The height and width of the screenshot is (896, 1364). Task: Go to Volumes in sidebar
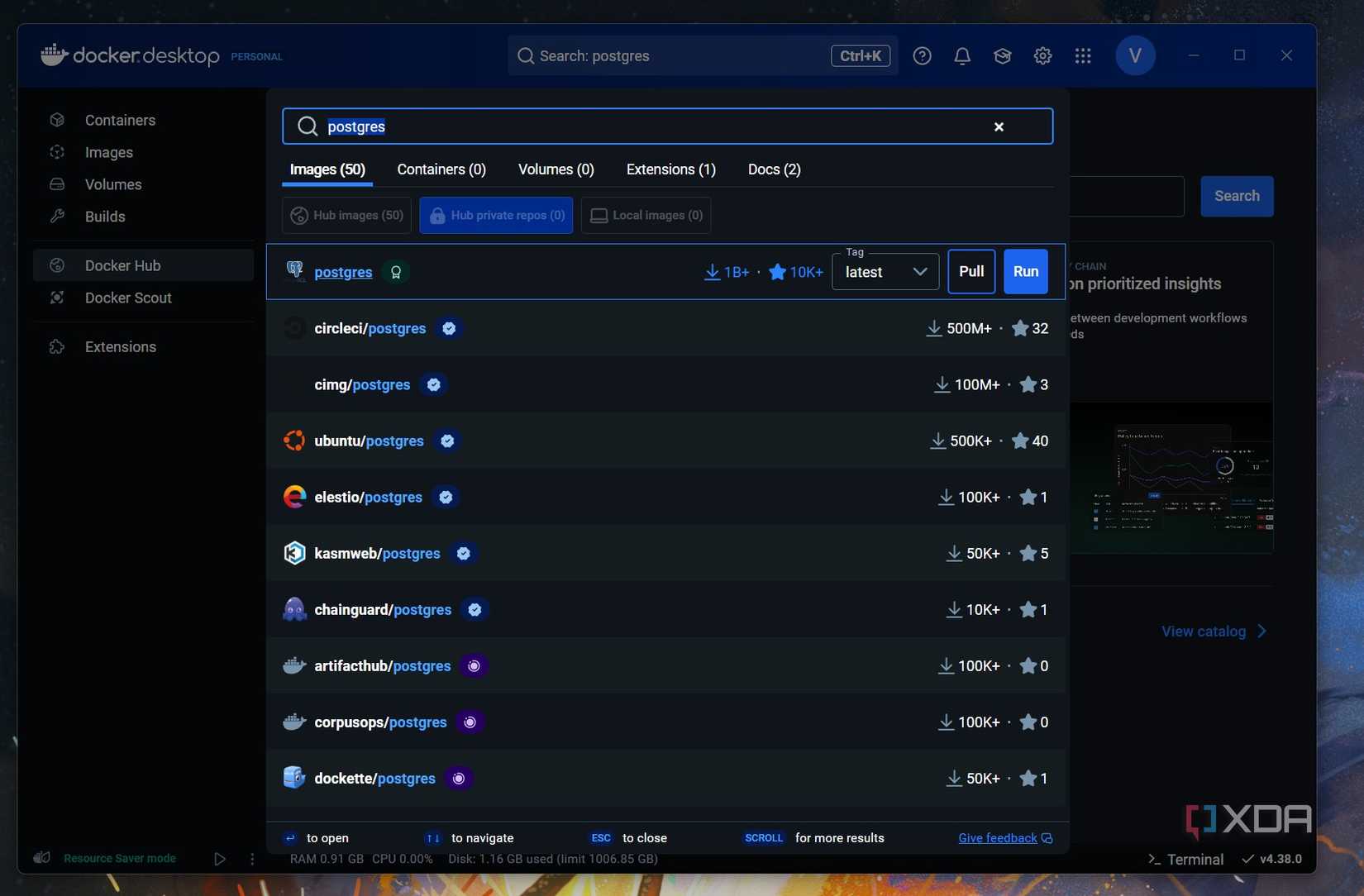click(144, 184)
